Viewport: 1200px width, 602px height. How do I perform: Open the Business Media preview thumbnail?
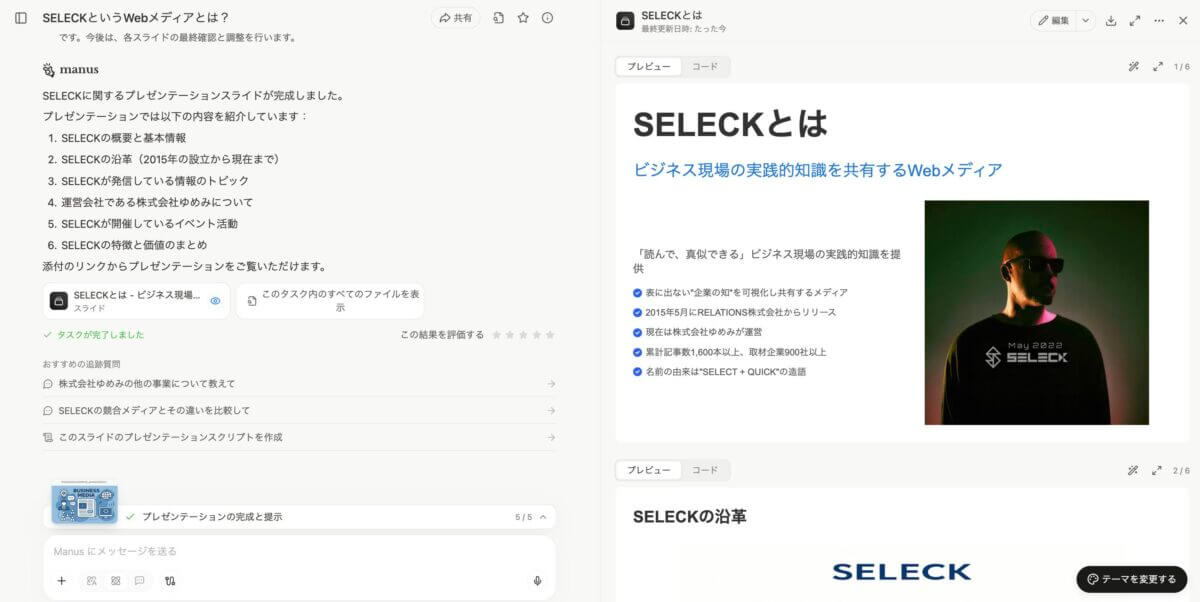[x=85, y=504]
